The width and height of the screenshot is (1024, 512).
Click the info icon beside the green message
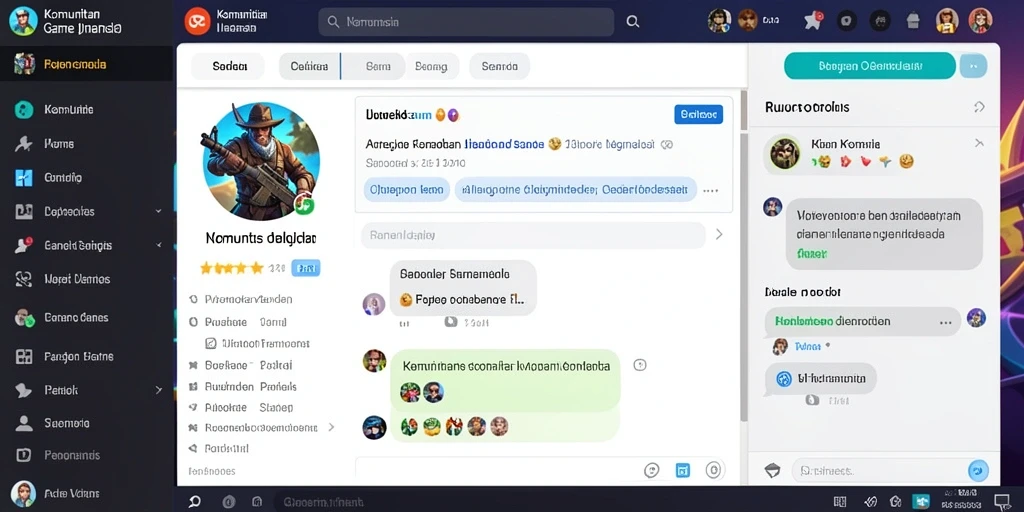tap(640, 365)
